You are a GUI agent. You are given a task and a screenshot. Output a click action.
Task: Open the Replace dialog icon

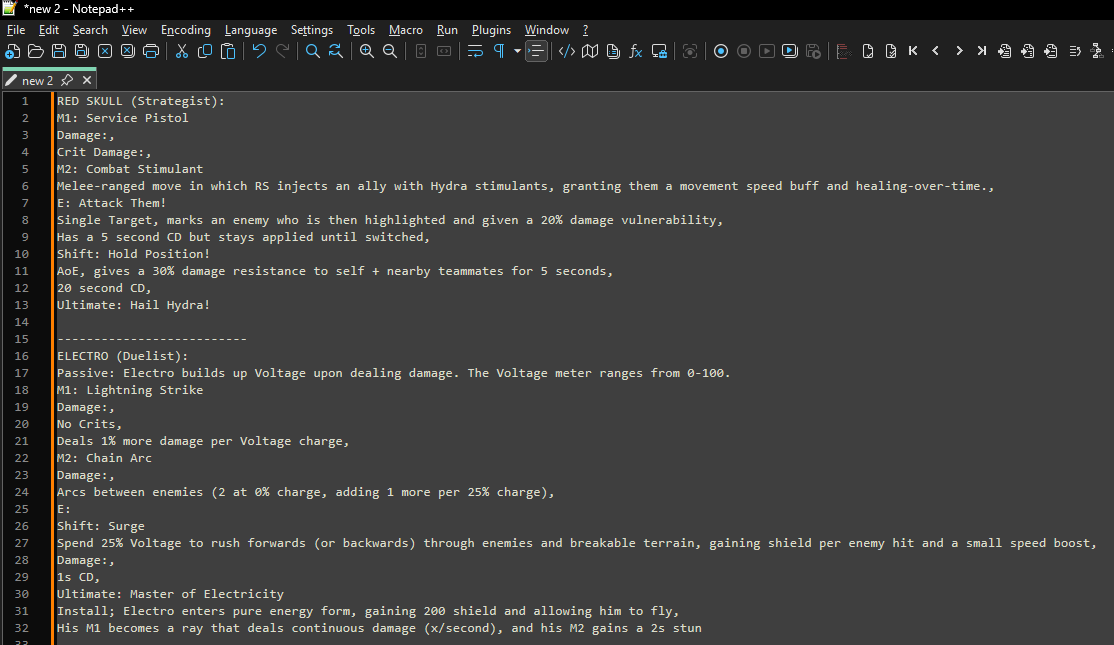tap(335, 51)
